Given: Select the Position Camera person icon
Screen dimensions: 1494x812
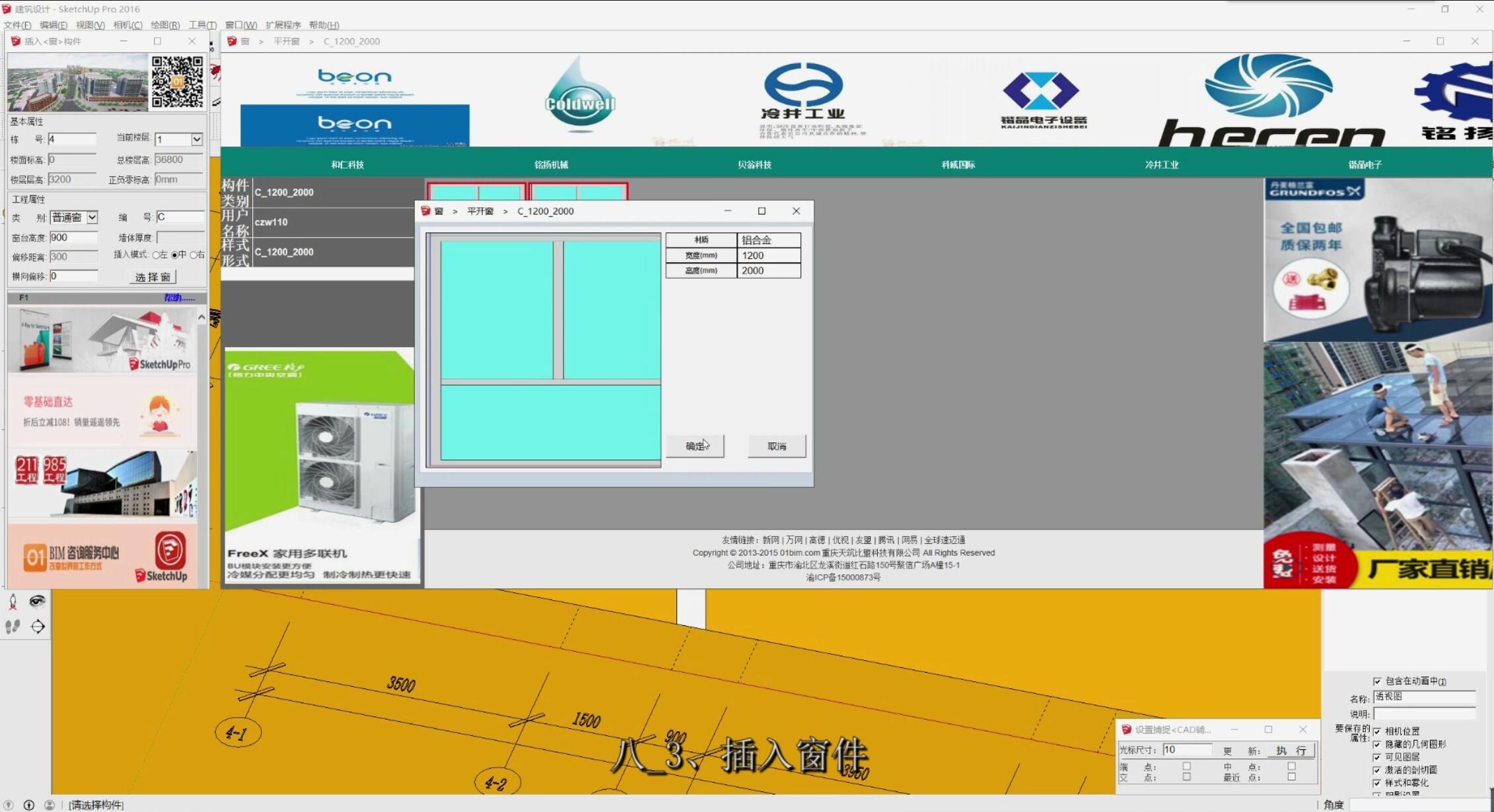Looking at the screenshot, I should pyautogui.click(x=13, y=601).
